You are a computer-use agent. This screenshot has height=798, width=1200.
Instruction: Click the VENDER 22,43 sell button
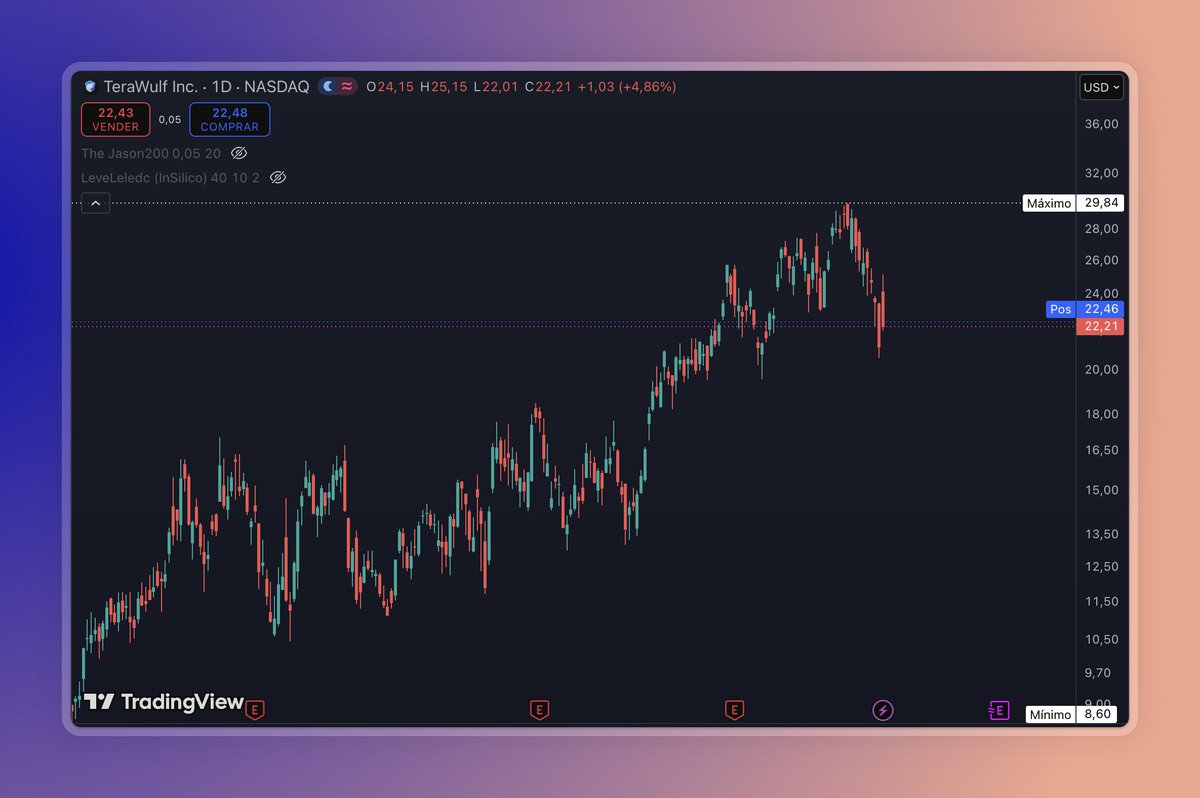[x=115, y=119]
